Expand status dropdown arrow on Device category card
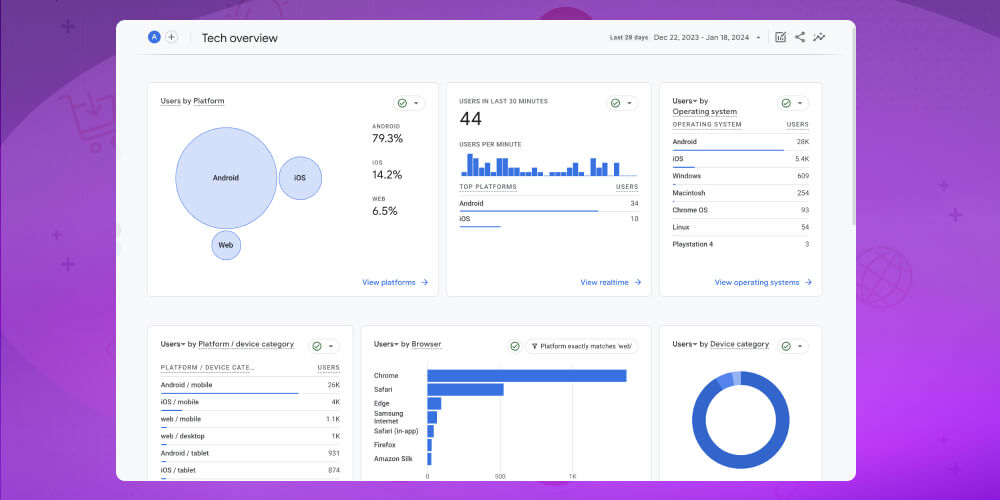Screen dimensions: 1000x500 (800, 346)
